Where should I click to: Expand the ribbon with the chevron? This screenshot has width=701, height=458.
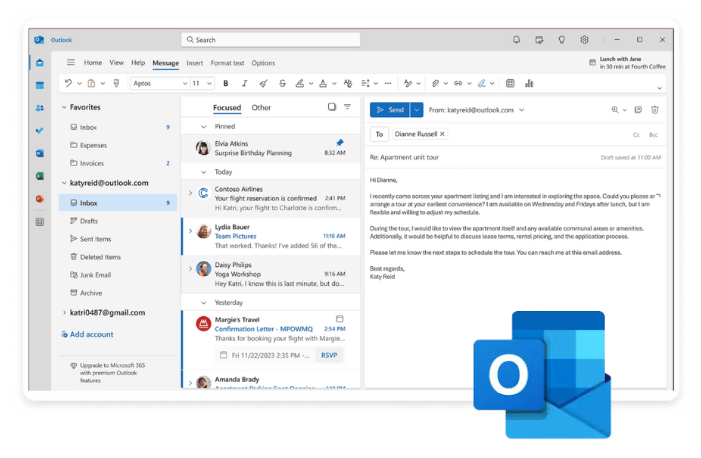click(659, 88)
